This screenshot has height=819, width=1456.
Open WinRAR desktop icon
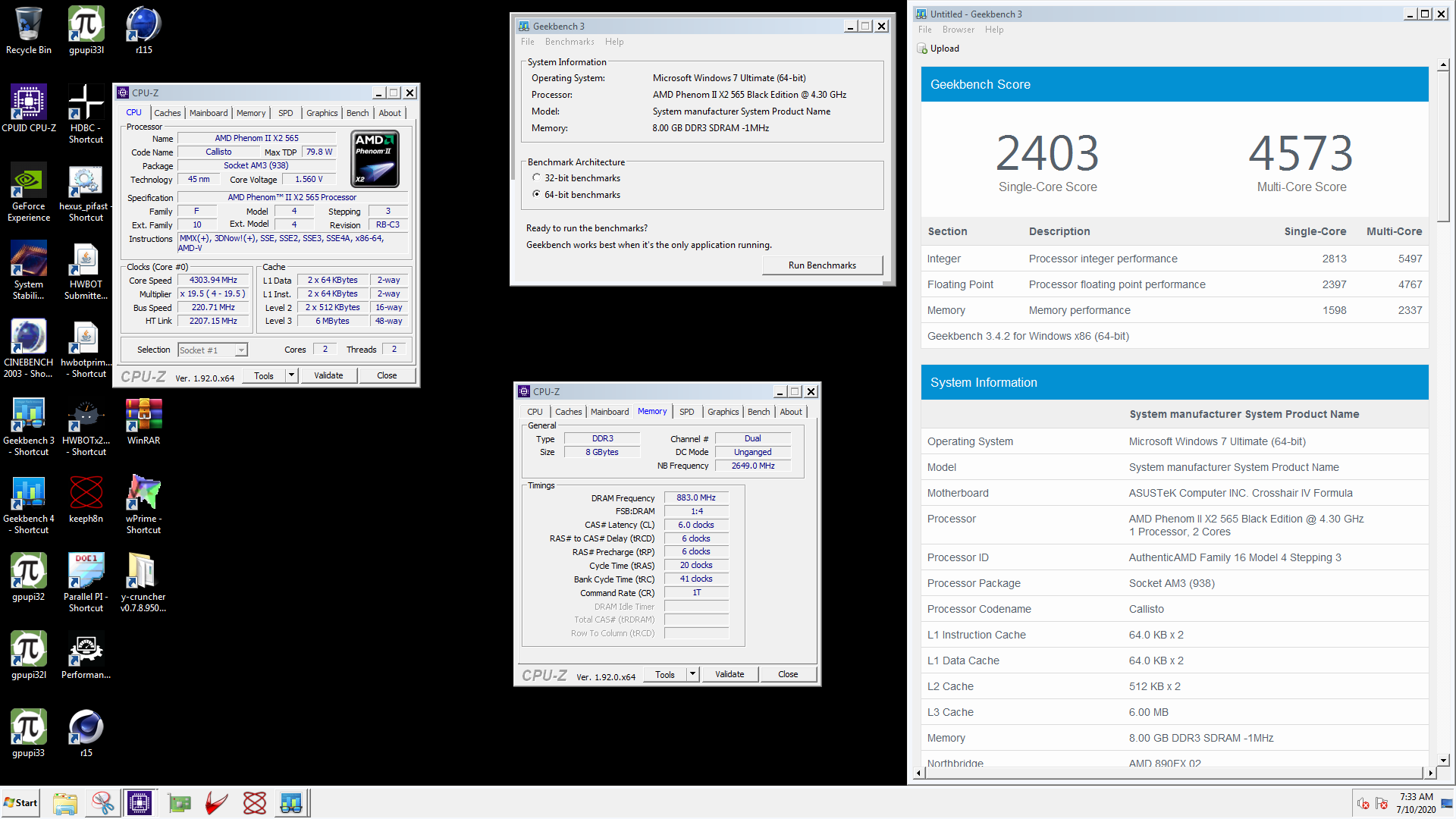click(x=144, y=421)
